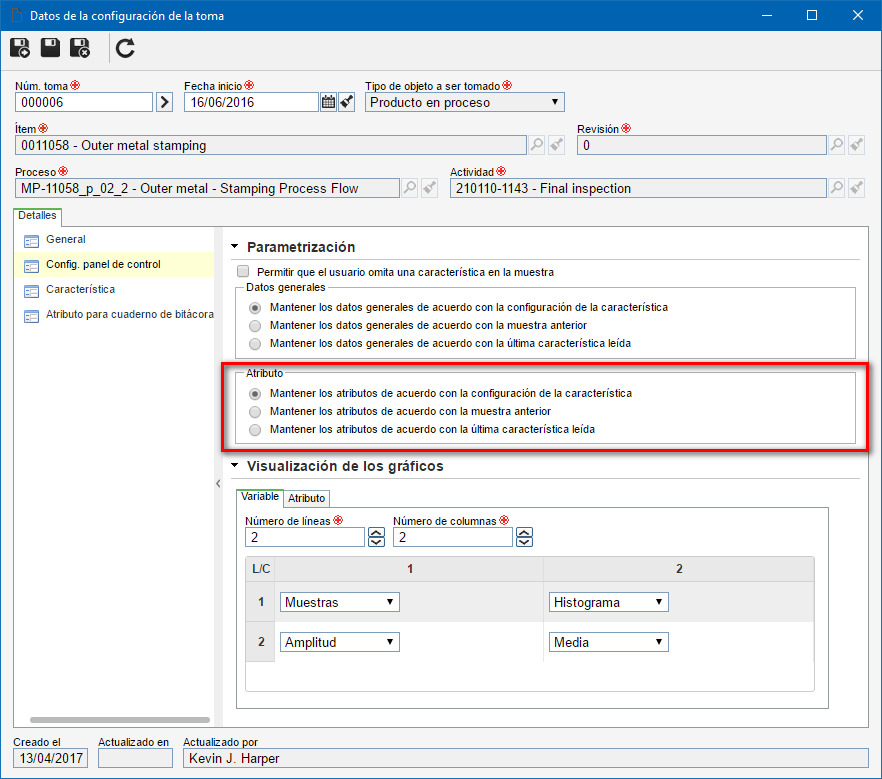Open the Característica section

80,289
